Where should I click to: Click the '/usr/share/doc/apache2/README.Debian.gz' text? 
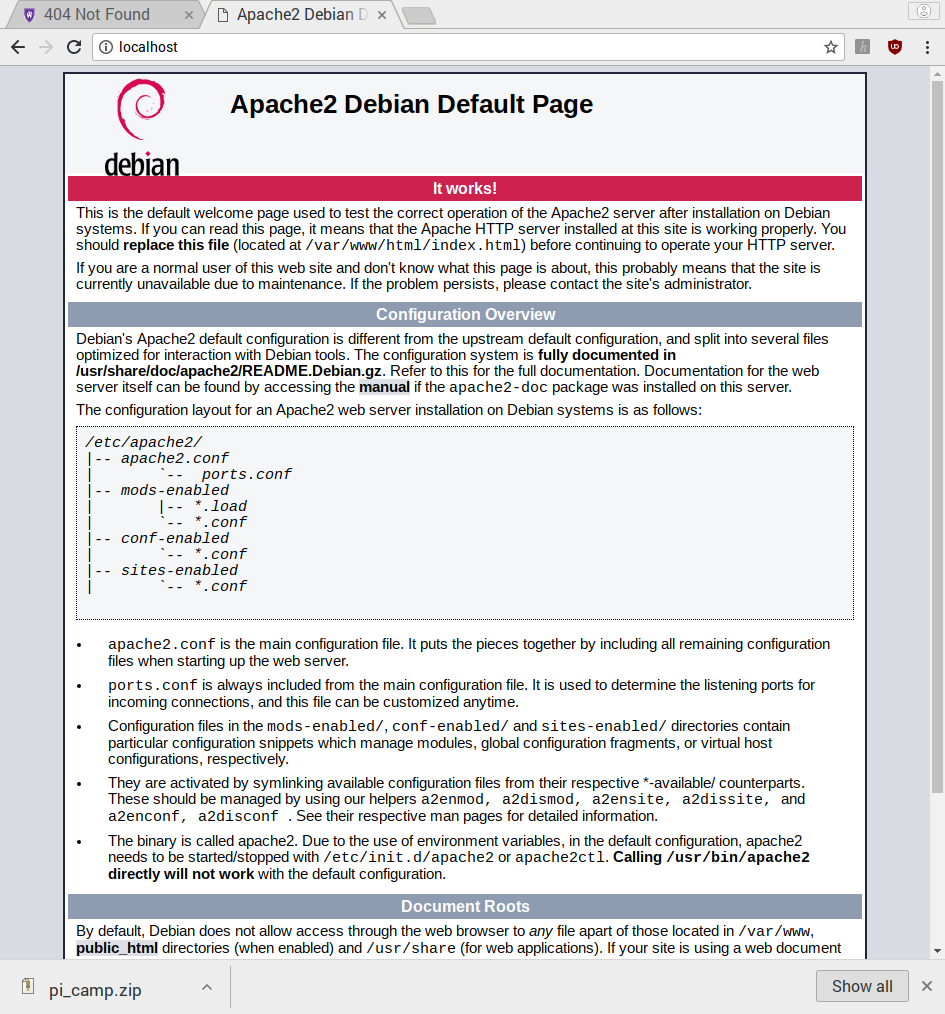click(x=228, y=371)
